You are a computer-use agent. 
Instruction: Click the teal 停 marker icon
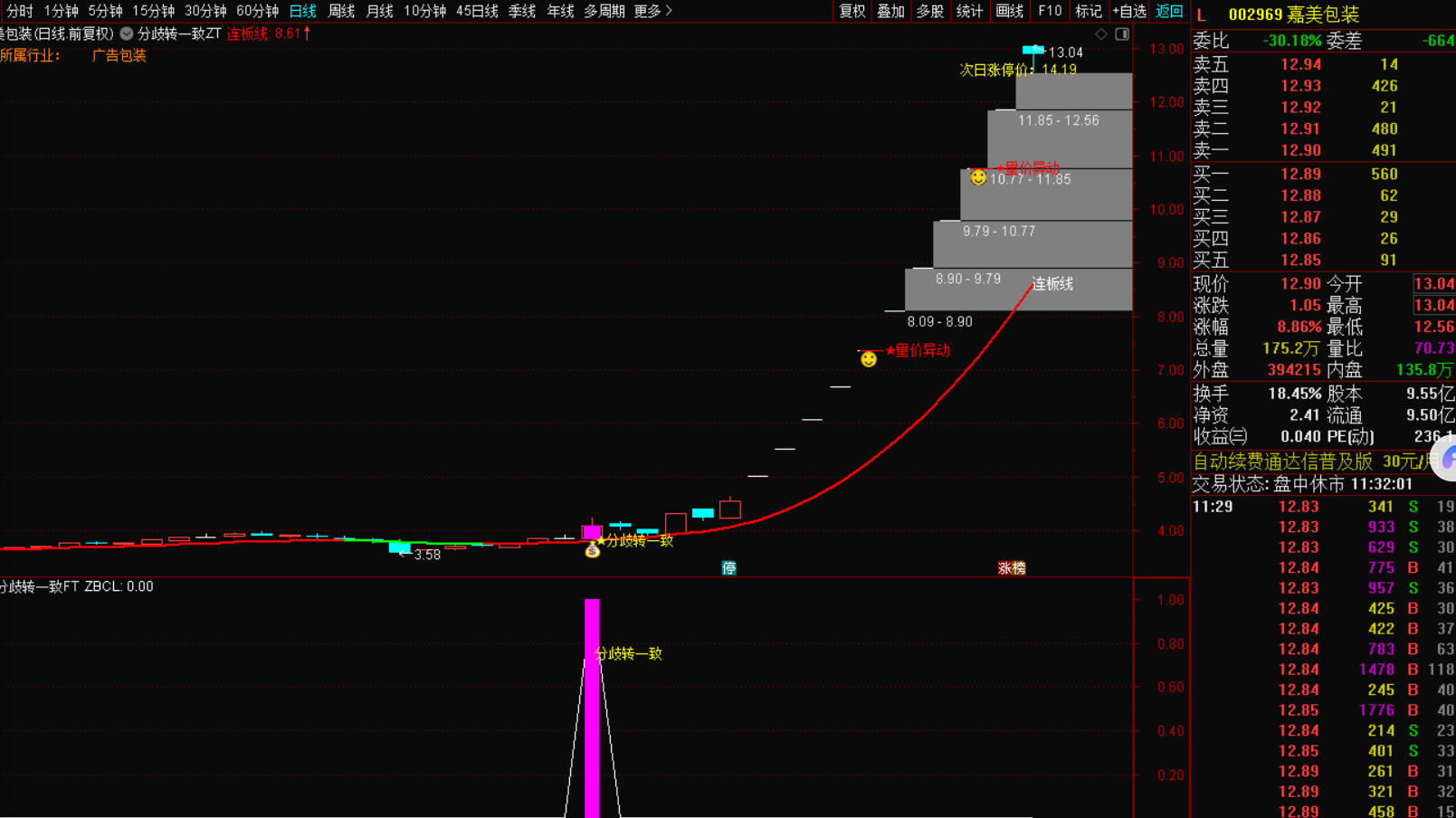tap(728, 568)
